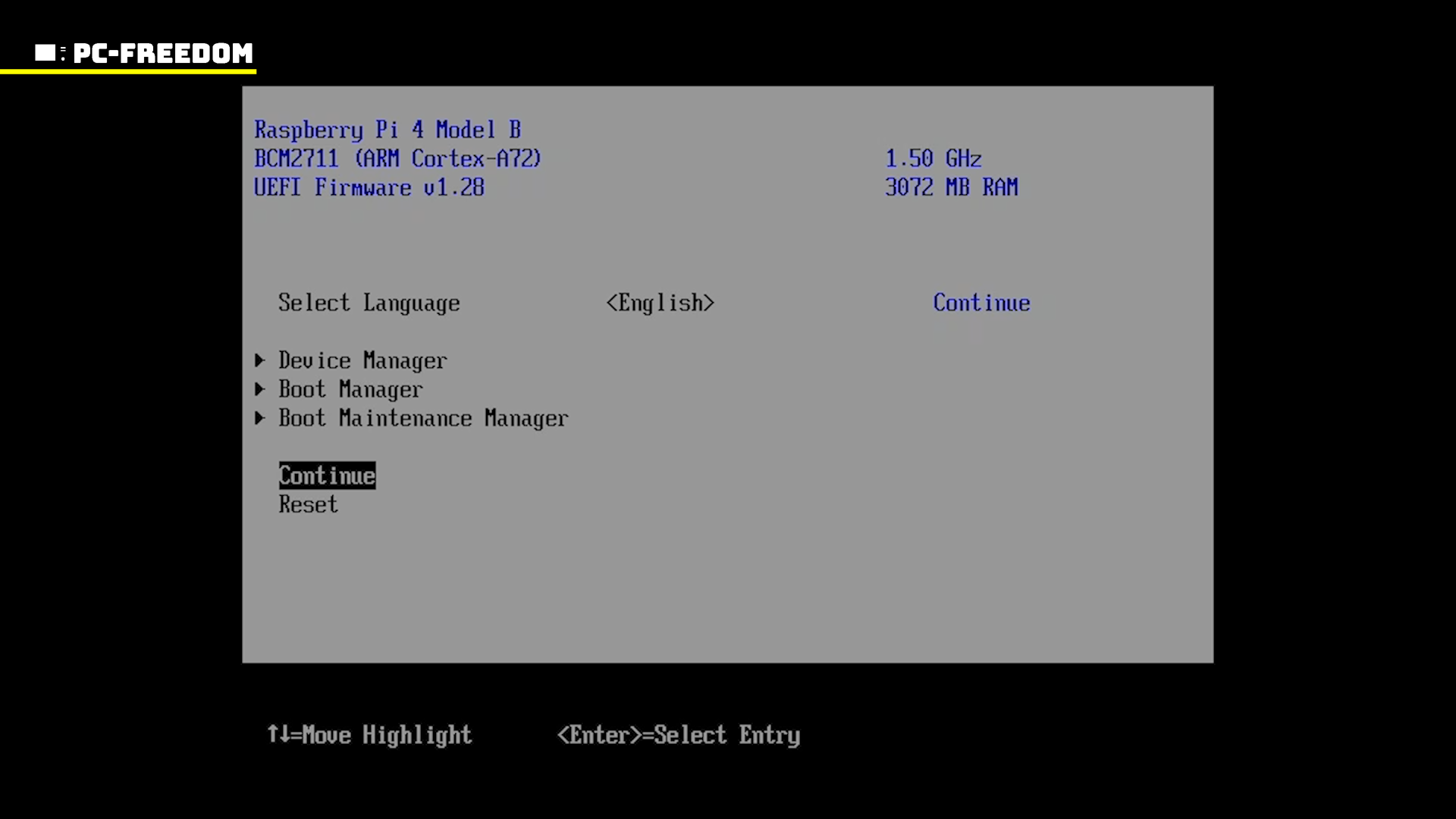This screenshot has height=819, width=1456.
Task: Select the highlighted Continue option
Action: 327,475
